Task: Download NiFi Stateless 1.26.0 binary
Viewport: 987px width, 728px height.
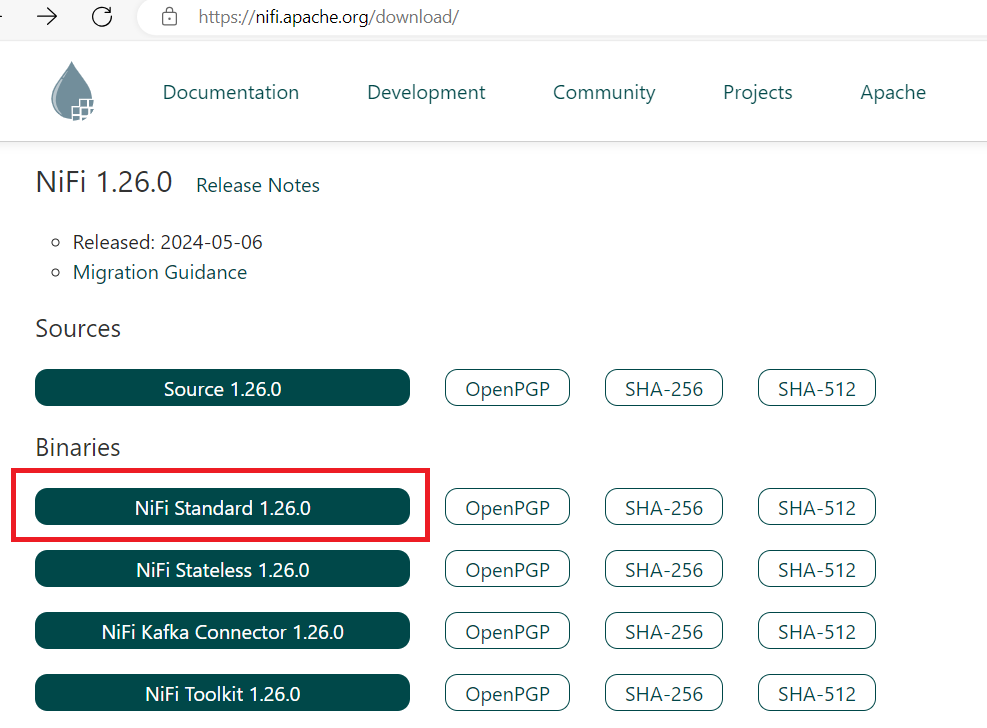Action: click(222, 569)
